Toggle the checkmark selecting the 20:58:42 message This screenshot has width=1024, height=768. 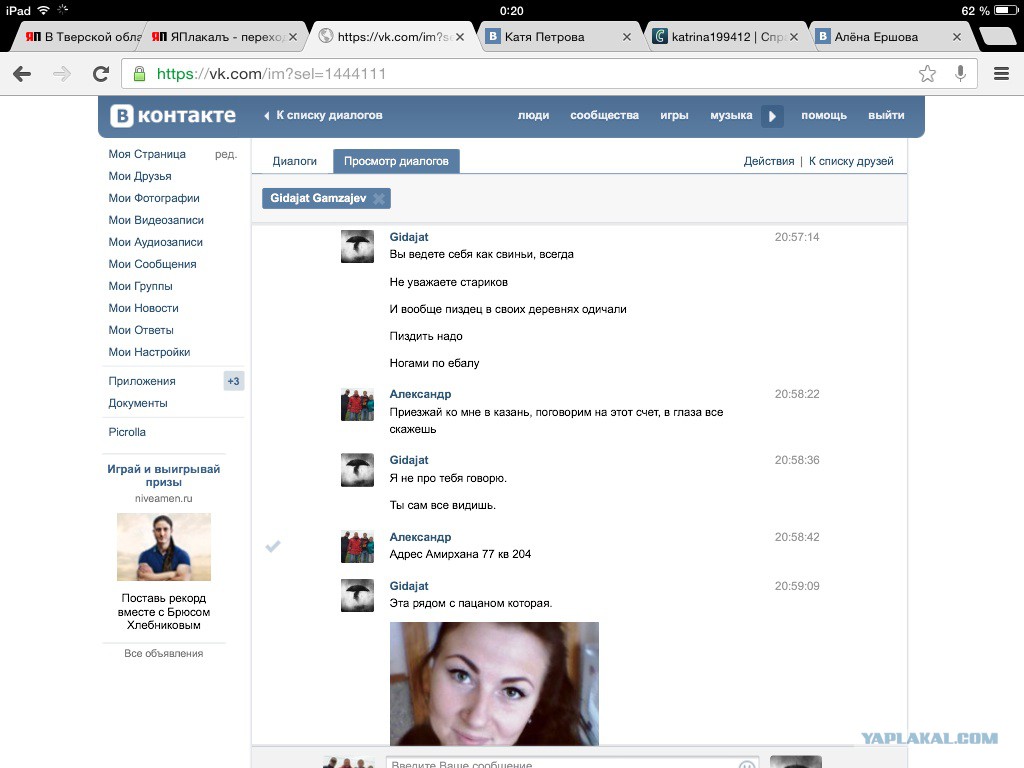click(273, 546)
